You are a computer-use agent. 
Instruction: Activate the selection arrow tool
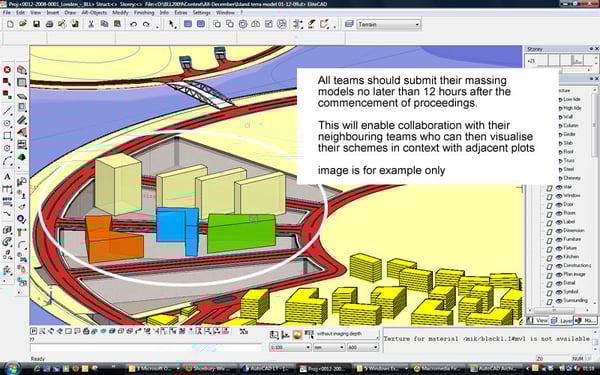[x=172, y=24]
